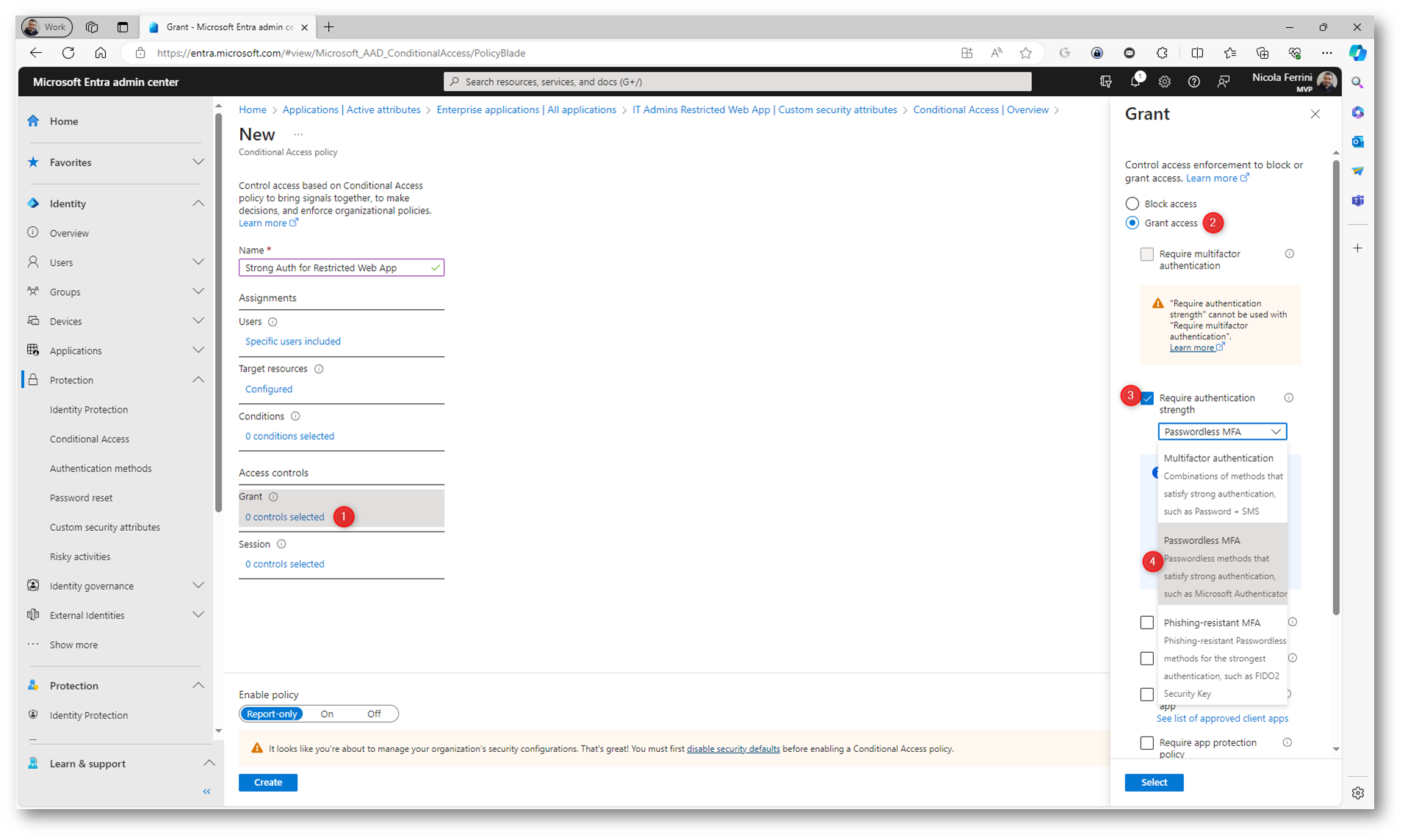This screenshot has width=1405, height=840.
Task: Open the Cloud Shell icon in header
Action: tap(1106, 82)
